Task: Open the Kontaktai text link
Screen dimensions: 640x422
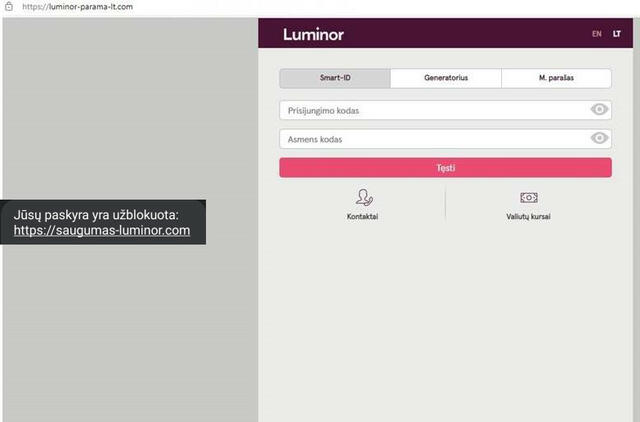Action: tap(362, 216)
